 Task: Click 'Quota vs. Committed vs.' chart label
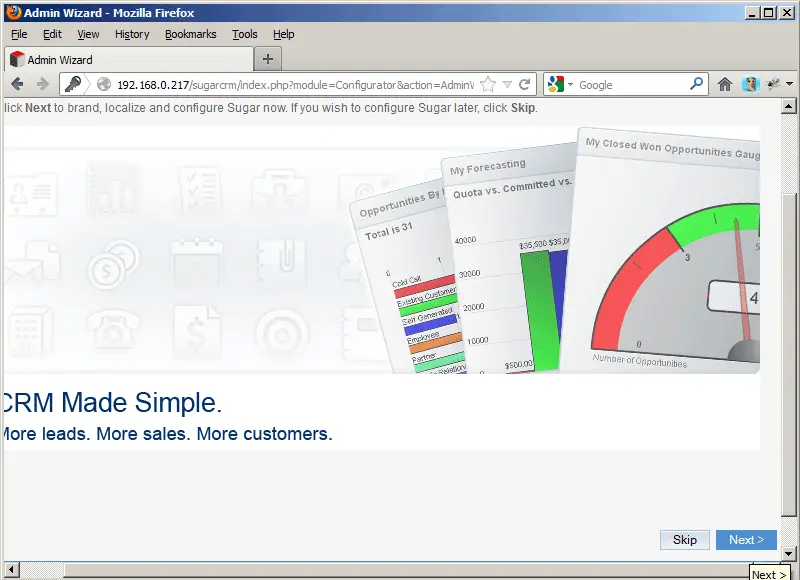[512, 187]
